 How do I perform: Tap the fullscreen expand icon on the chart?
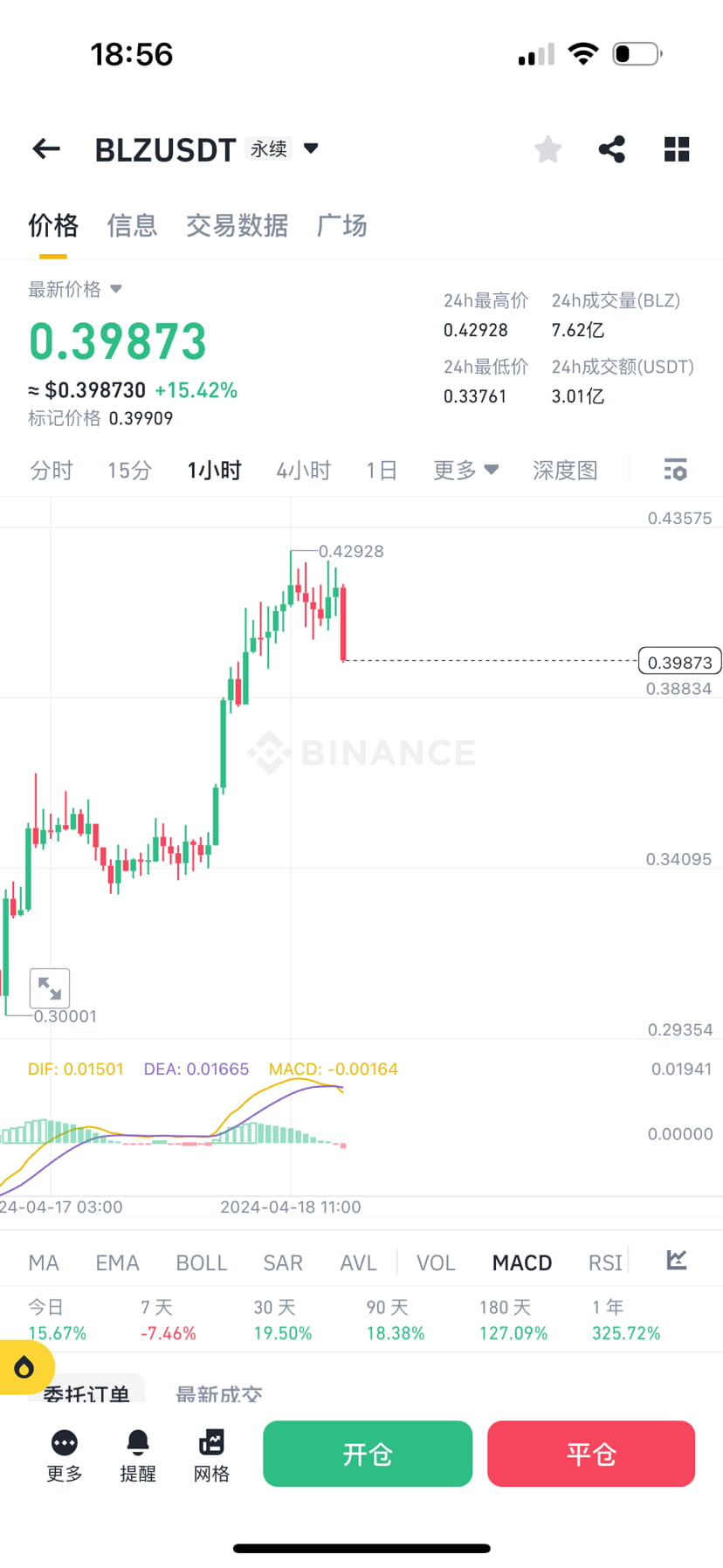click(x=50, y=987)
